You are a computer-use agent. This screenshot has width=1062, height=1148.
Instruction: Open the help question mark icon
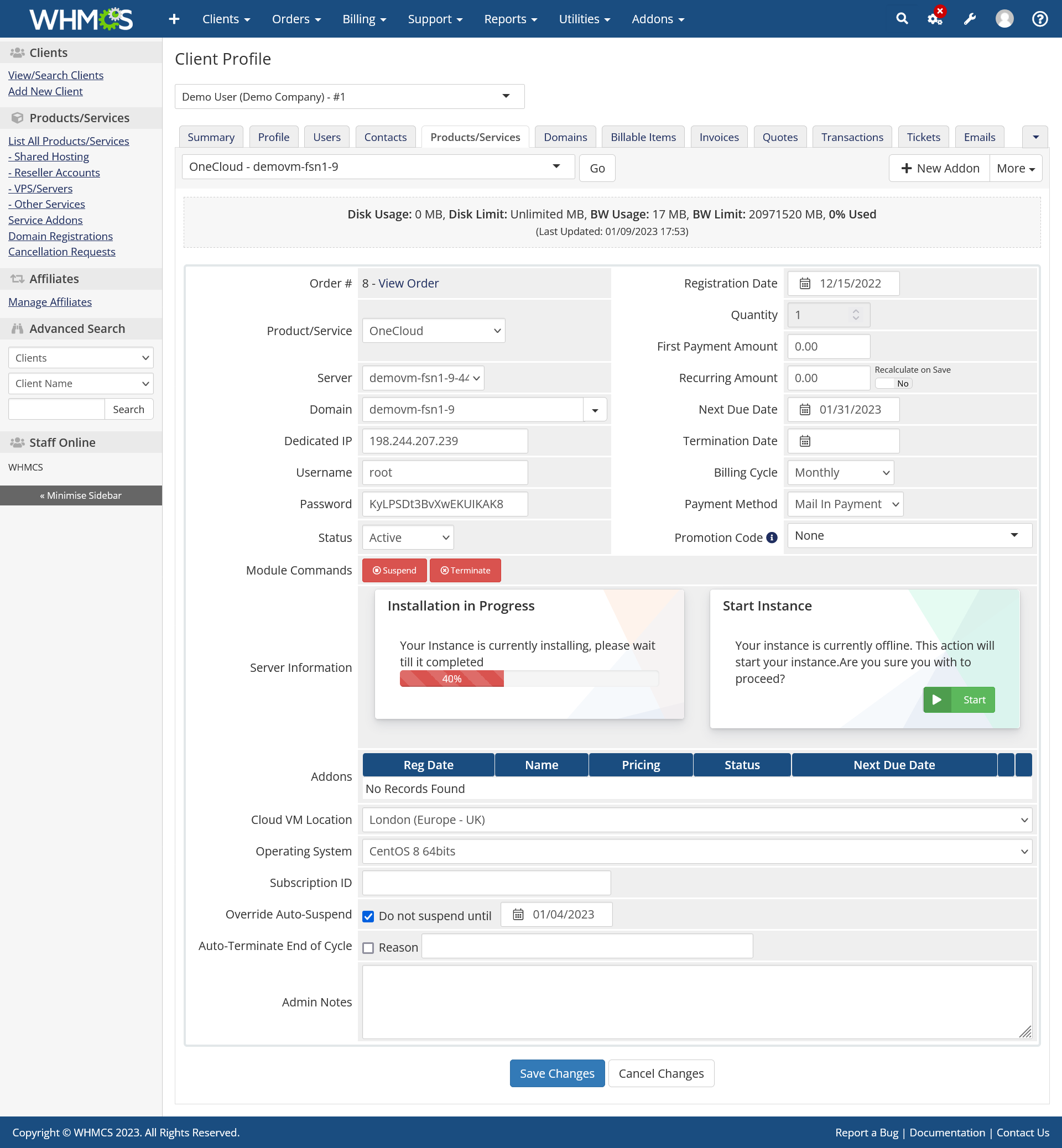tap(1039, 19)
